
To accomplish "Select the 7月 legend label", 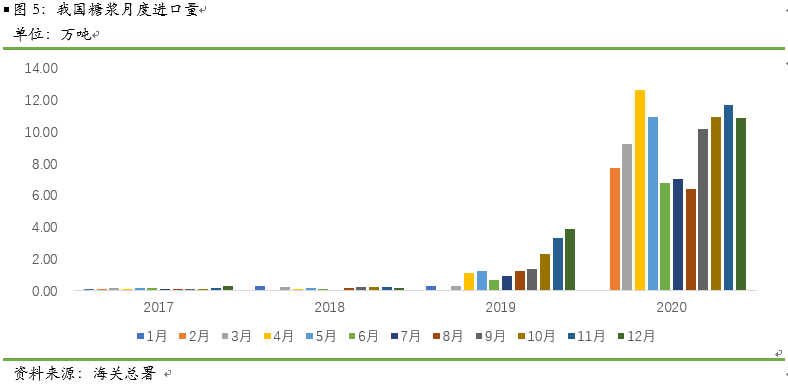I will point(411,336).
